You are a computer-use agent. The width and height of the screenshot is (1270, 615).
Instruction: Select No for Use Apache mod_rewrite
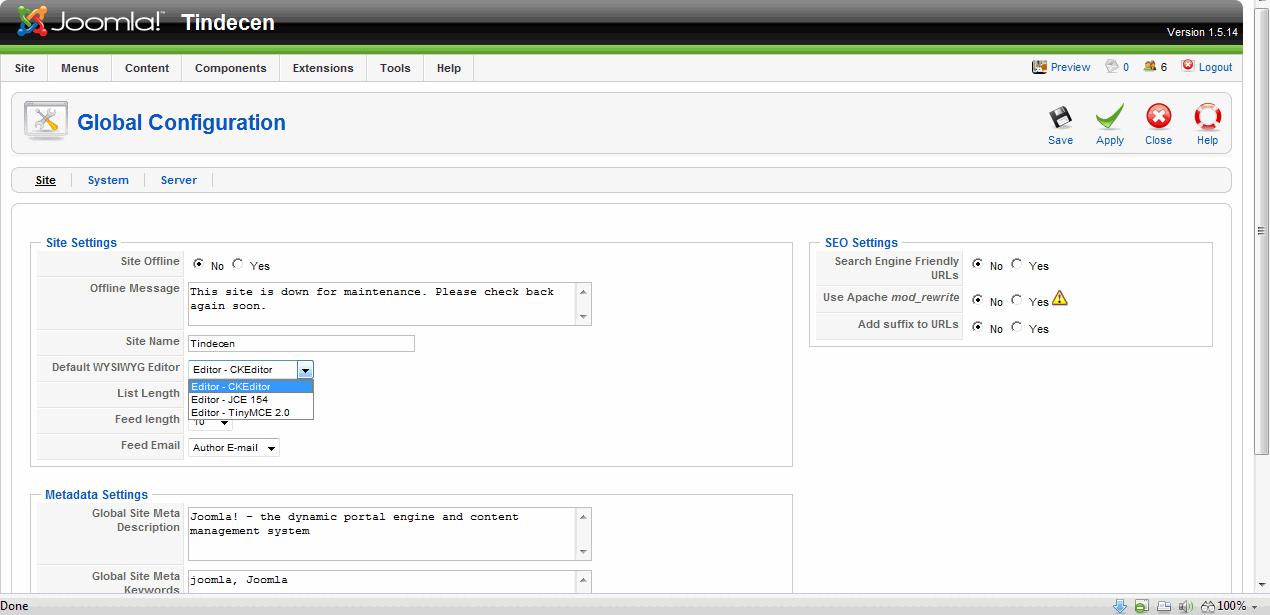977,300
